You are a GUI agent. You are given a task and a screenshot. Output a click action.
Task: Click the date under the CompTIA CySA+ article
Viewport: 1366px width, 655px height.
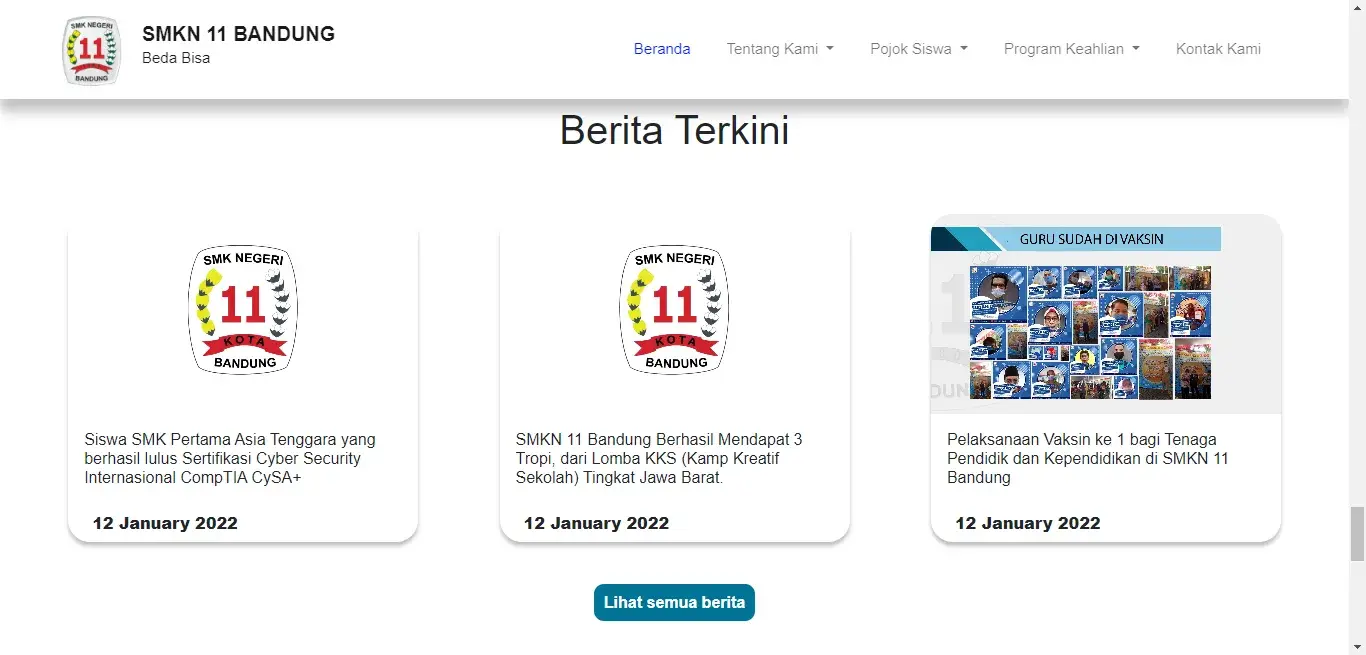[165, 523]
